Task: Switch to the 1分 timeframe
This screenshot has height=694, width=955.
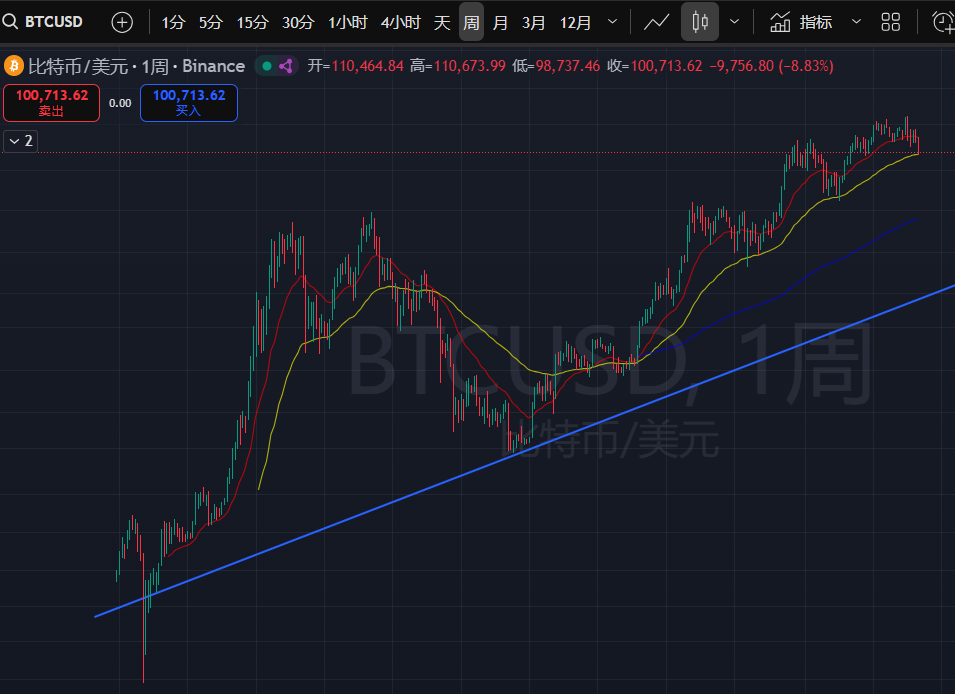Action: [x=173, y=22]
